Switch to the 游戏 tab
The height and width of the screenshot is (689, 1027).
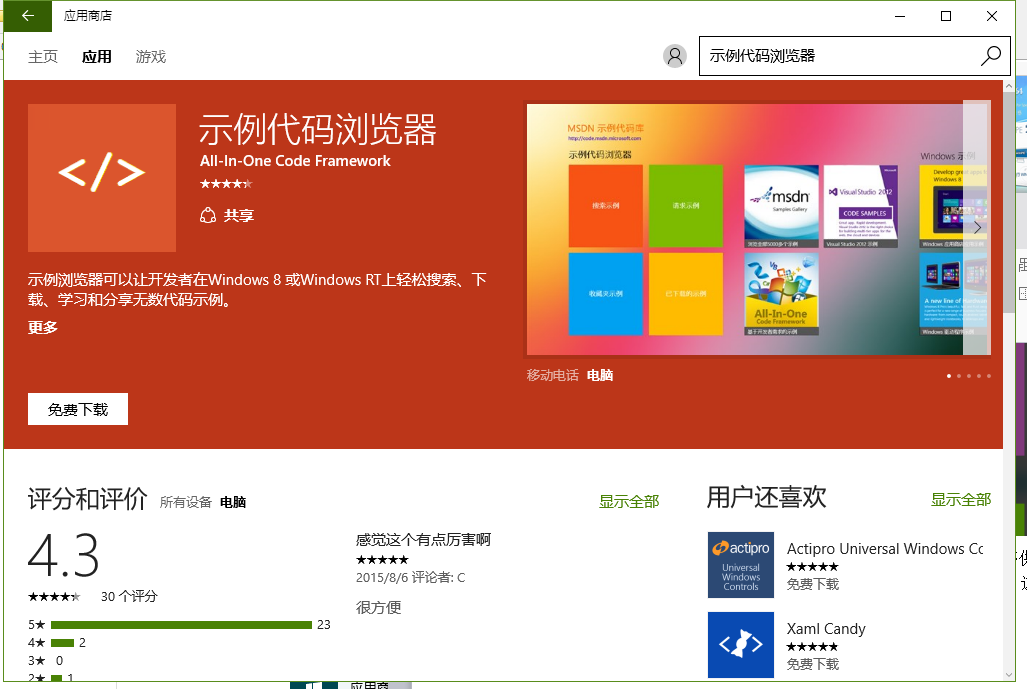(151, 57)
